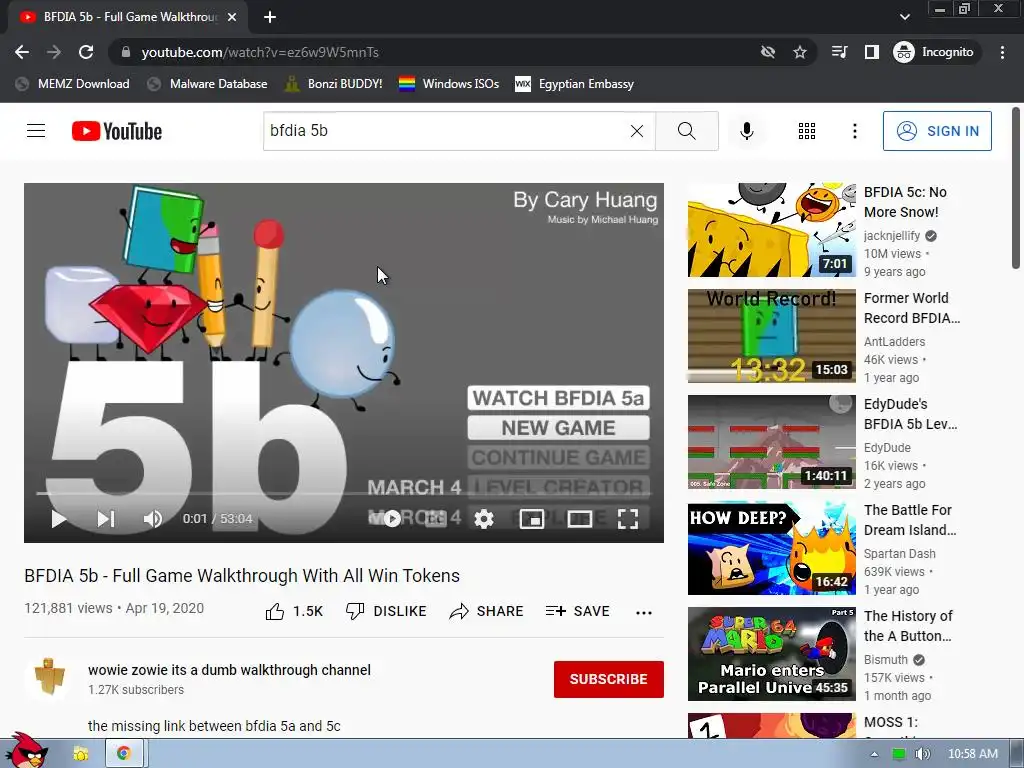The height and width of the screenshot is (768, 1024).
Task: Open the Egyptian Embassy bookmark
Action: pos(575,84)
